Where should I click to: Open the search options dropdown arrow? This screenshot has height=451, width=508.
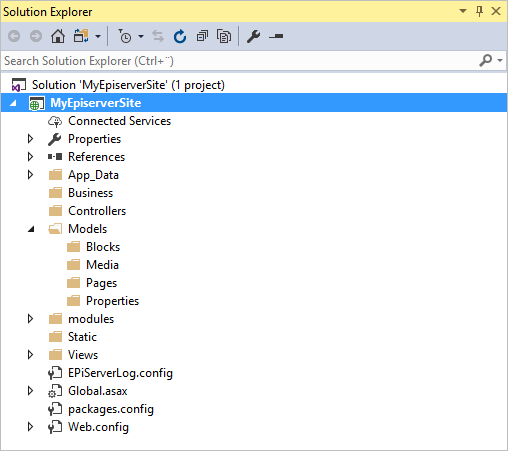[500, 60]
